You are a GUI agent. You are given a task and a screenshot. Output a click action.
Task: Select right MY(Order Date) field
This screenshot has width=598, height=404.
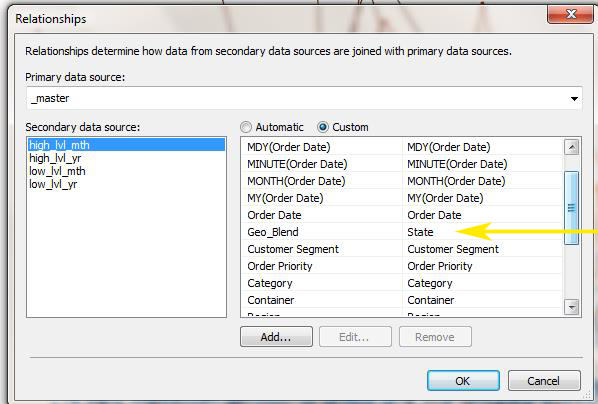445,198
